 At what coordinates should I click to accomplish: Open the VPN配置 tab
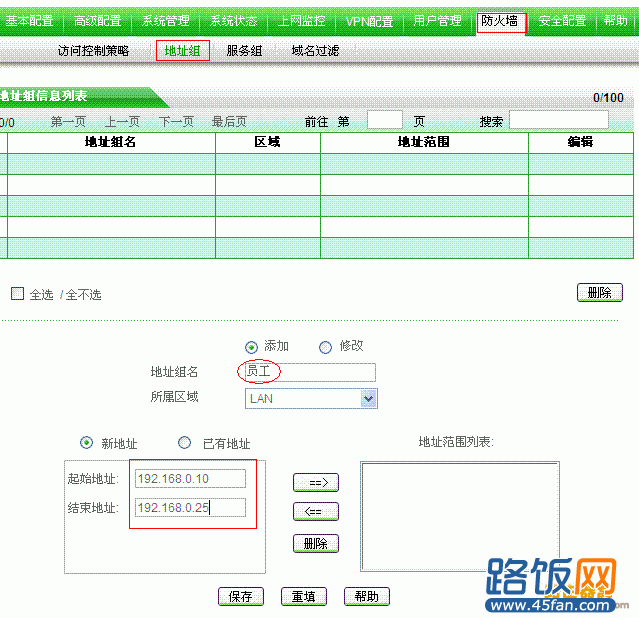[x=369, y=21]
